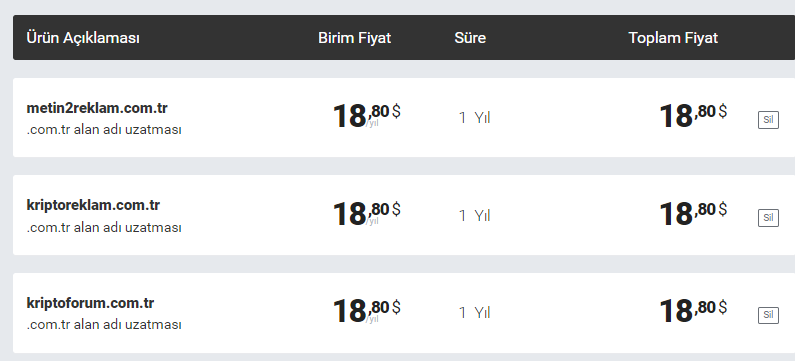This screenshot has height=361, width=795.
Task: Remove kriptoreklam.com.tr with its Sil button
Action: tap(768, 218)
